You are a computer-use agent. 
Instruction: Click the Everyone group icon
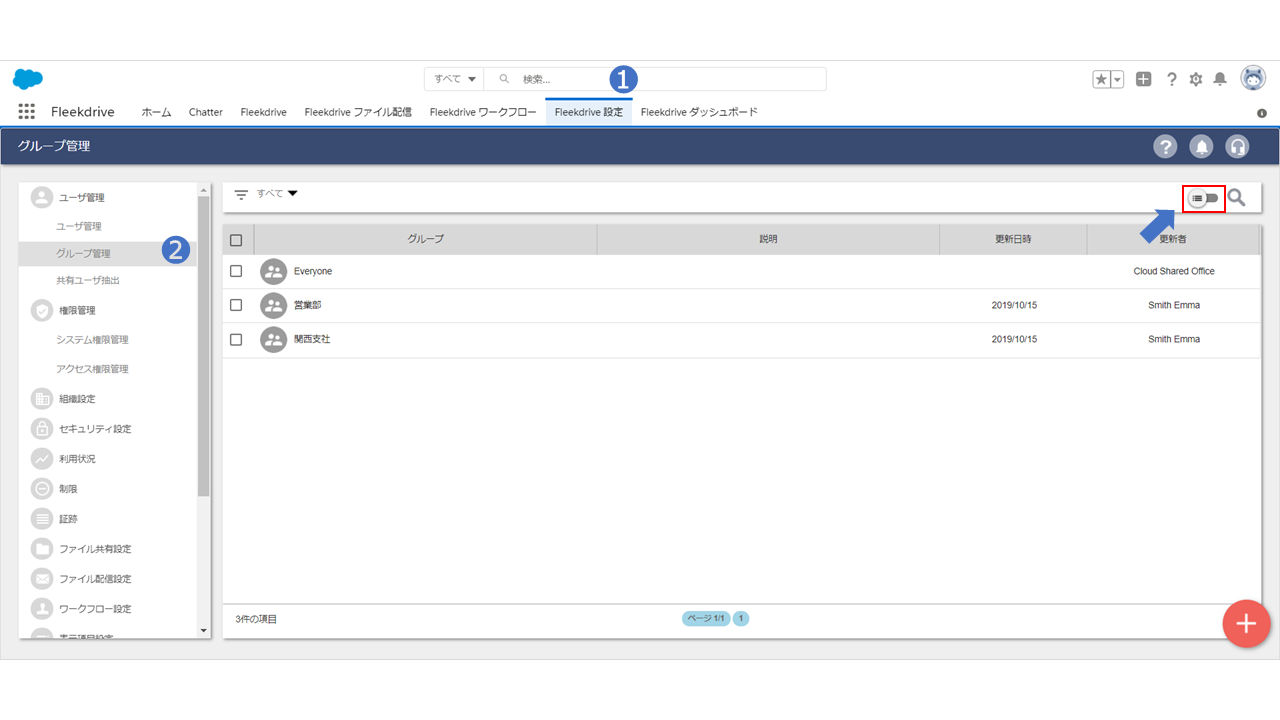pyautogui.click(x=273, y=272)
